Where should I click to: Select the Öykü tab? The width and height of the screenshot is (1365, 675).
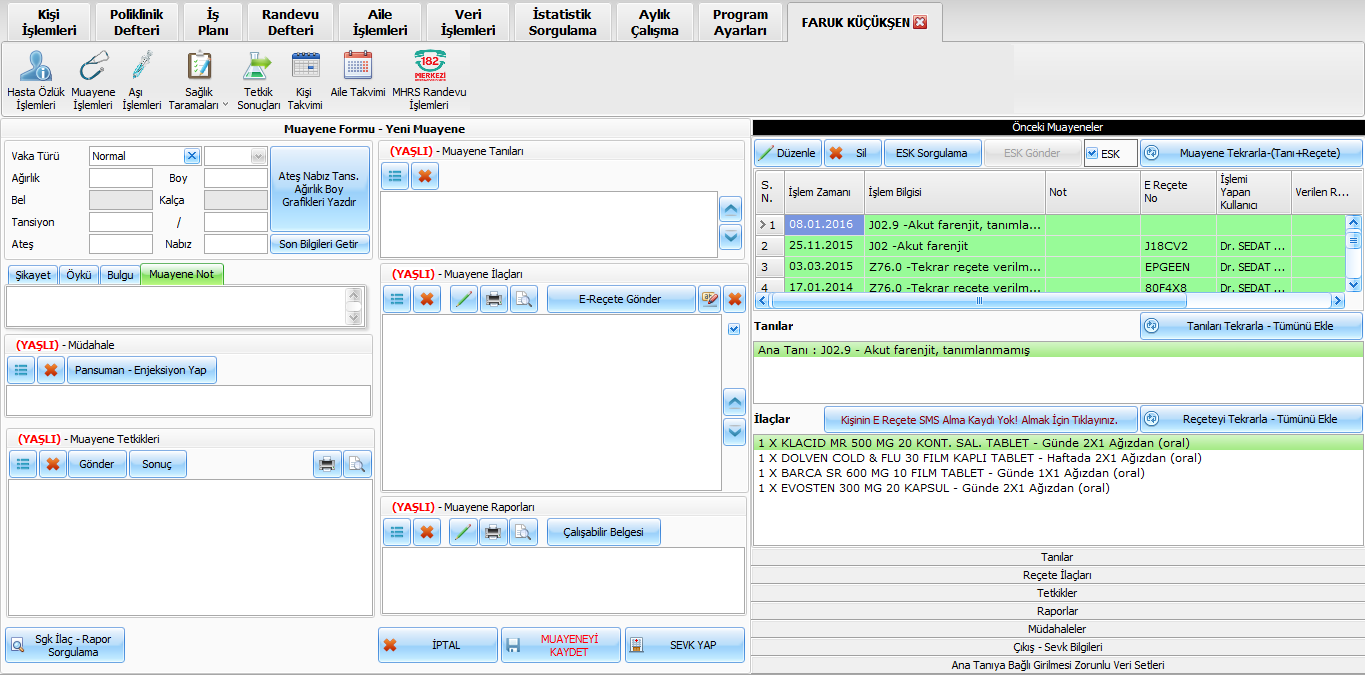(77, 275)
